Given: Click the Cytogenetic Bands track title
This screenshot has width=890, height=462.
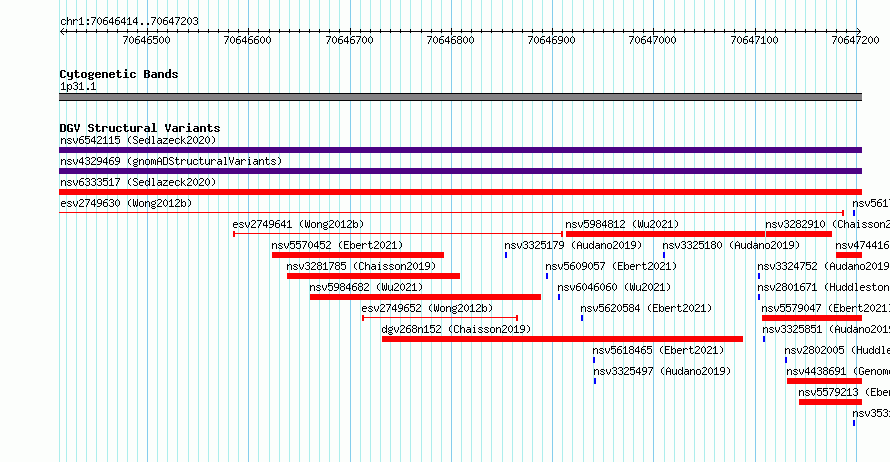Looking at the screenshot, I should pyautogui.click(x=119, y=74).
